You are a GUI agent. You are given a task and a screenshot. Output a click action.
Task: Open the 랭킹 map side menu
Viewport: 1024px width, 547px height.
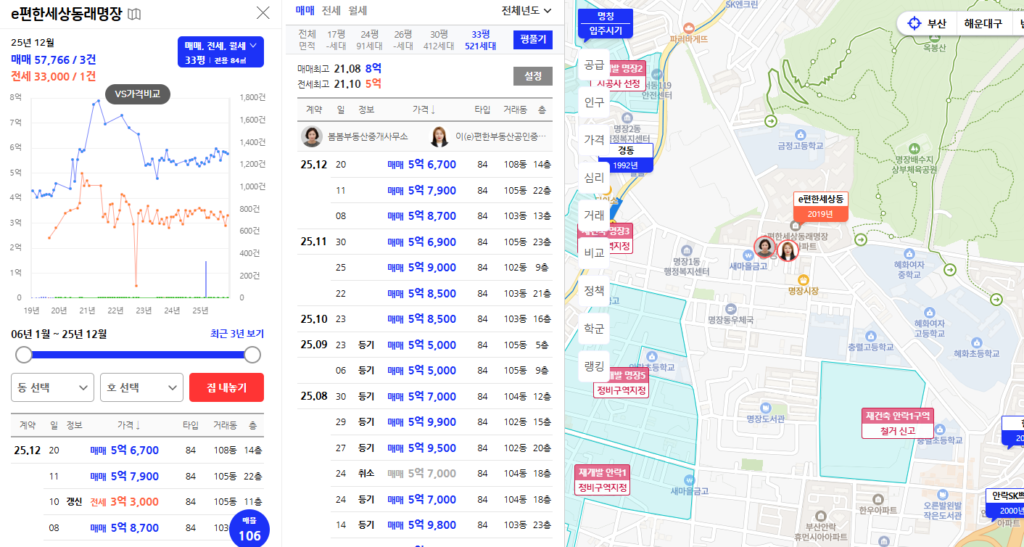(594, 366)
